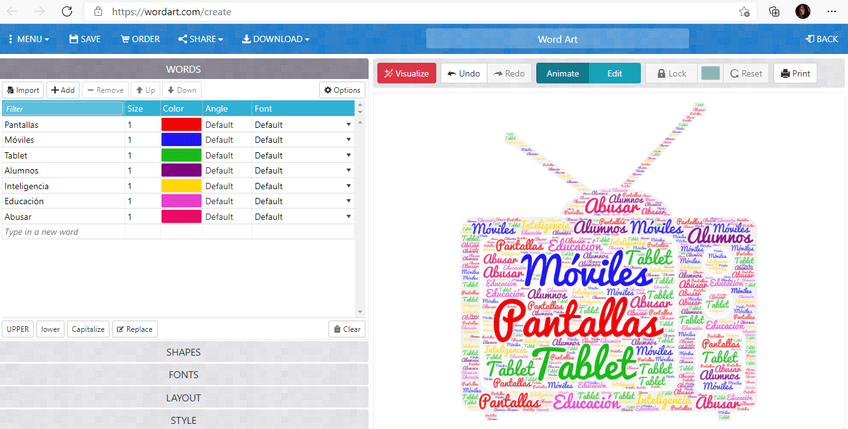Expand the FONTS panel
848x429 pixels.
tap(183, 375)
